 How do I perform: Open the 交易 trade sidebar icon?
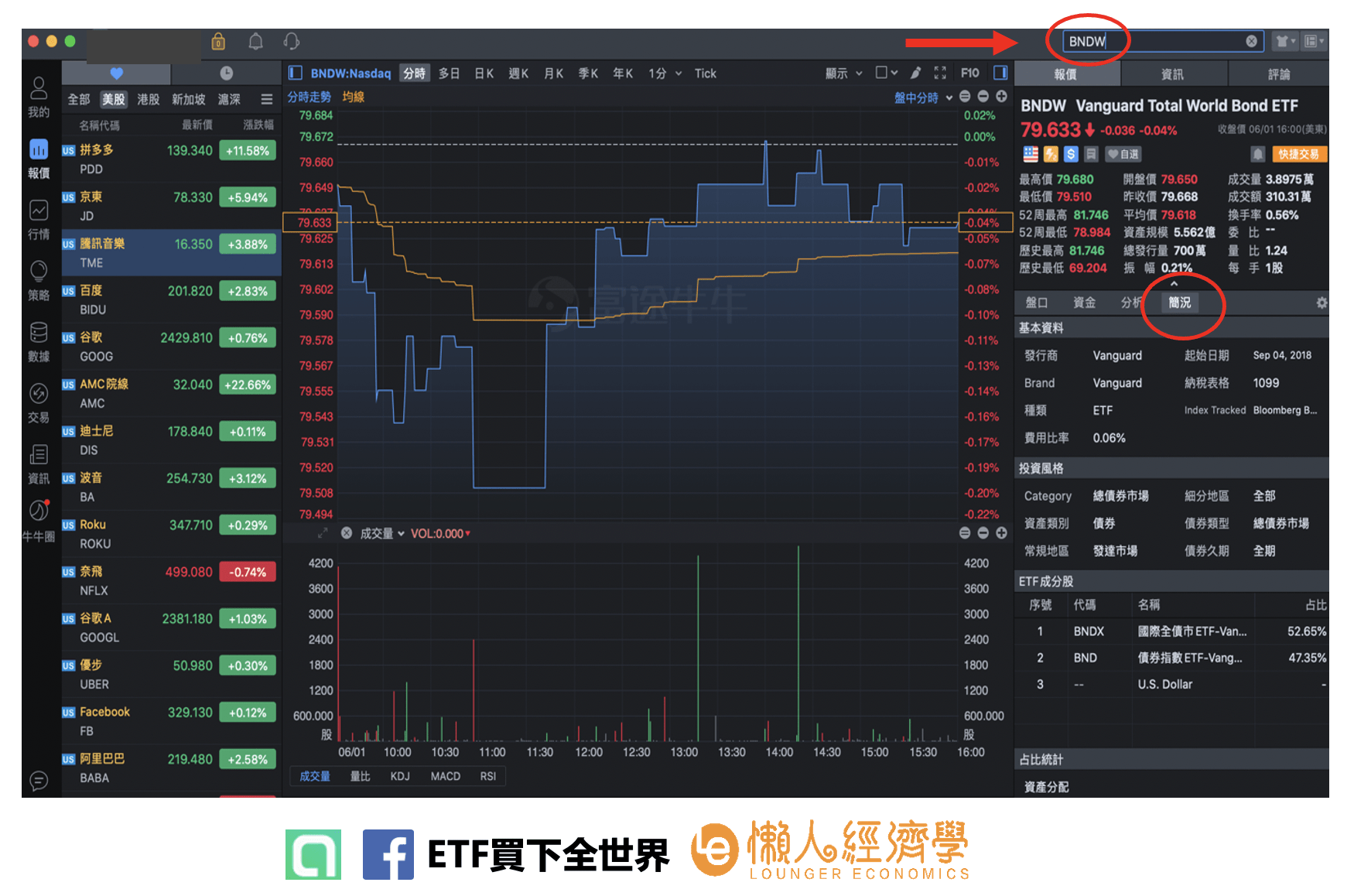tap(39, 403)
